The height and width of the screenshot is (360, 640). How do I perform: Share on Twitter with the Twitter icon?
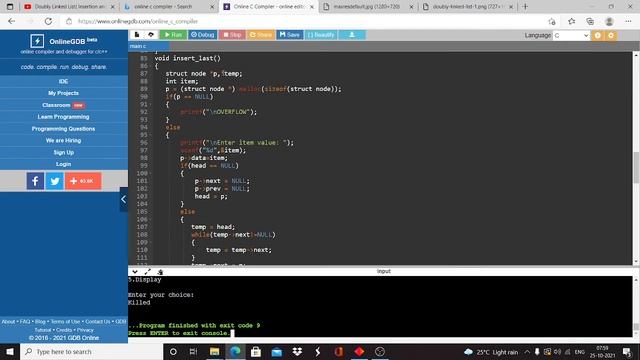(55, 181)
